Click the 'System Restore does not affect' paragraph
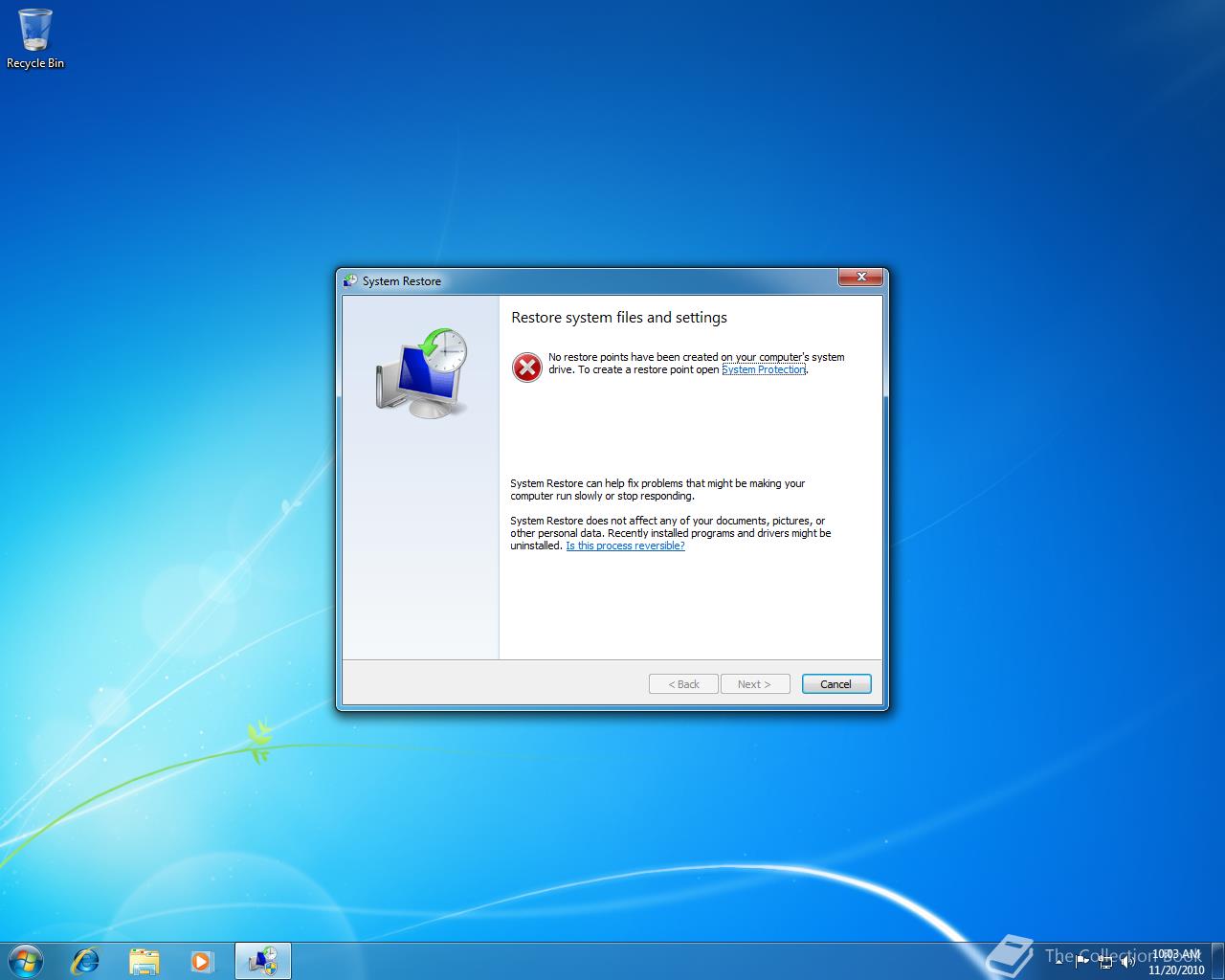The image size is (1225, 980). 671,533
